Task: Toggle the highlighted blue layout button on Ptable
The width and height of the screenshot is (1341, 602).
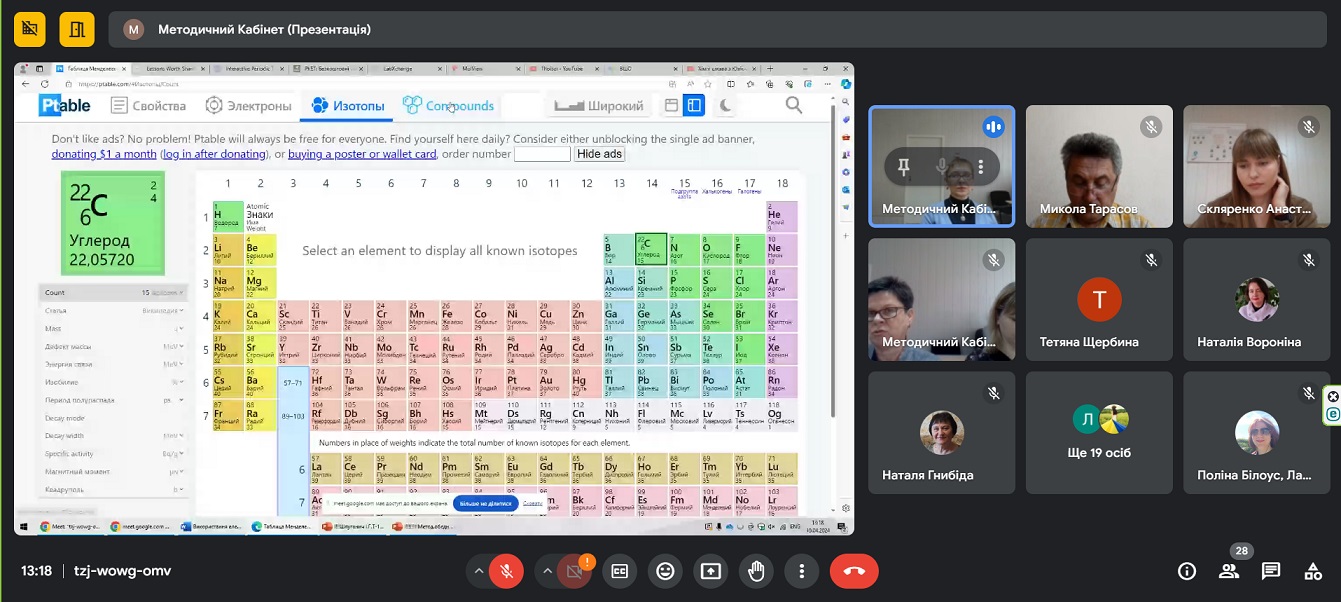Action: 694,105
